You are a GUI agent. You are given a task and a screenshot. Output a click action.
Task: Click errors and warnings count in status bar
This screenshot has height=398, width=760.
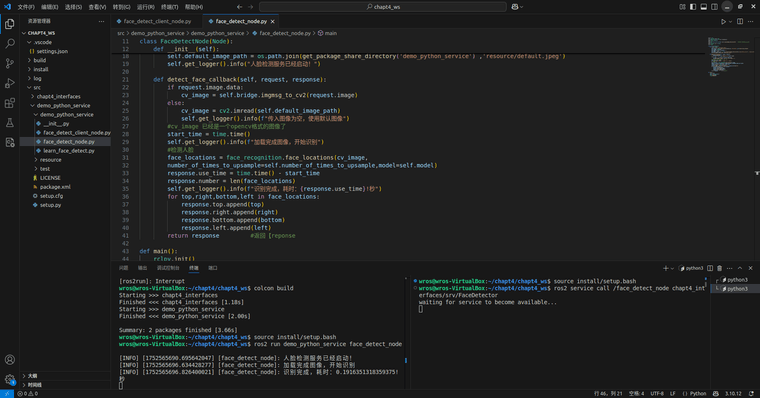click(28, 394)
